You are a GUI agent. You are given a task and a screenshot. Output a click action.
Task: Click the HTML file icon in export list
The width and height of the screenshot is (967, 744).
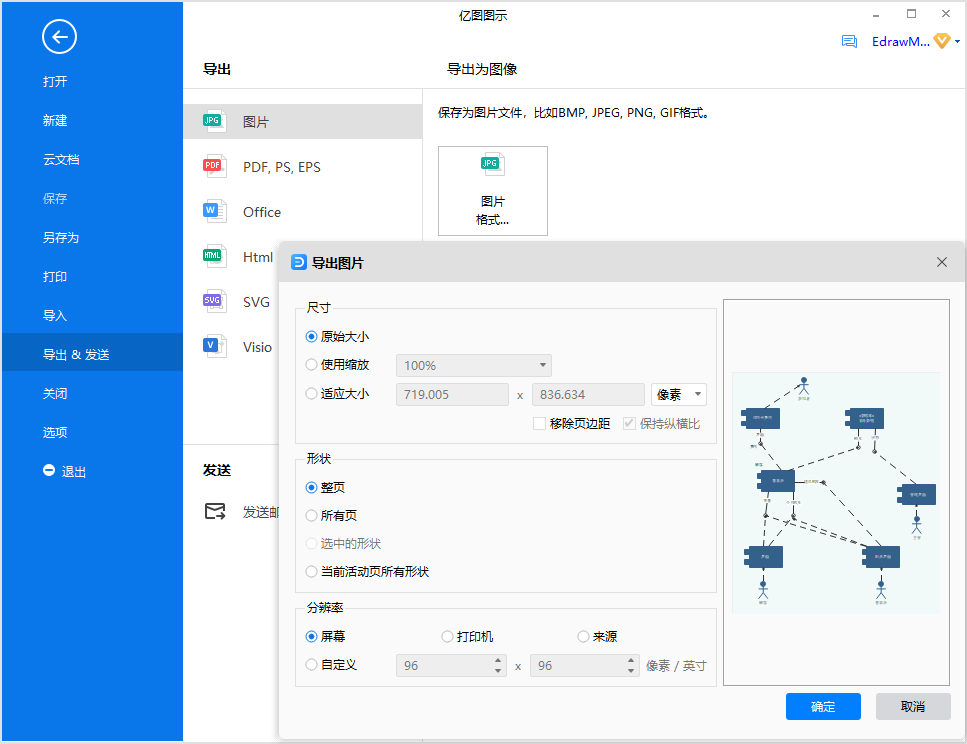pyautogui.click(x=214, y=257)
